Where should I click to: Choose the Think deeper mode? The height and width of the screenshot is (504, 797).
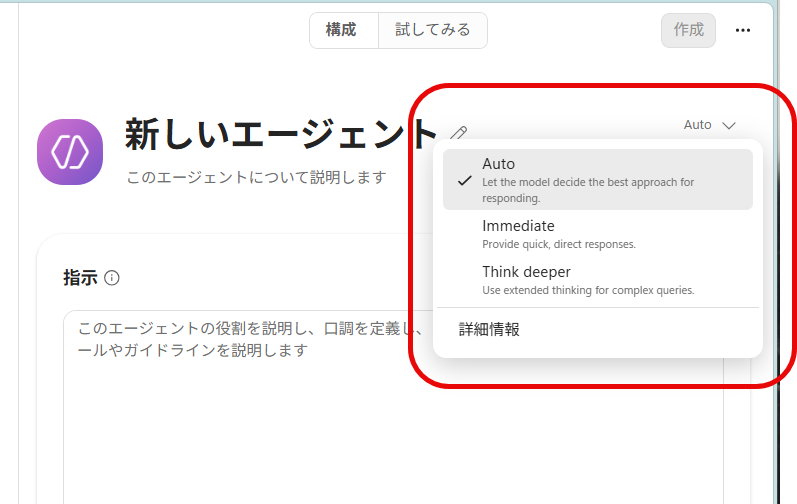tap(598, 279)
